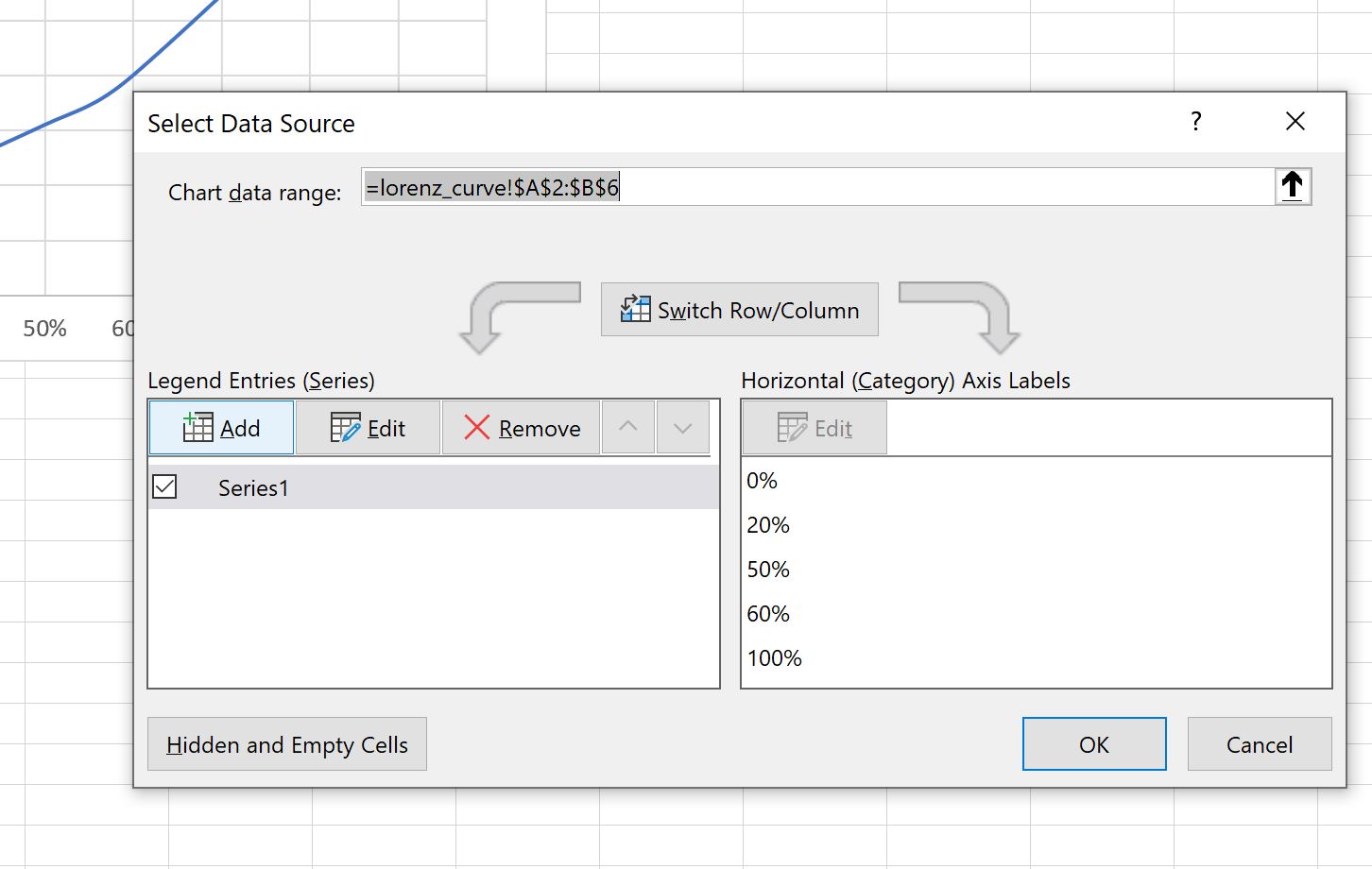Select the 20% axis label
The width and height of the screenshot is (1372, 869).
pos(768,525)
